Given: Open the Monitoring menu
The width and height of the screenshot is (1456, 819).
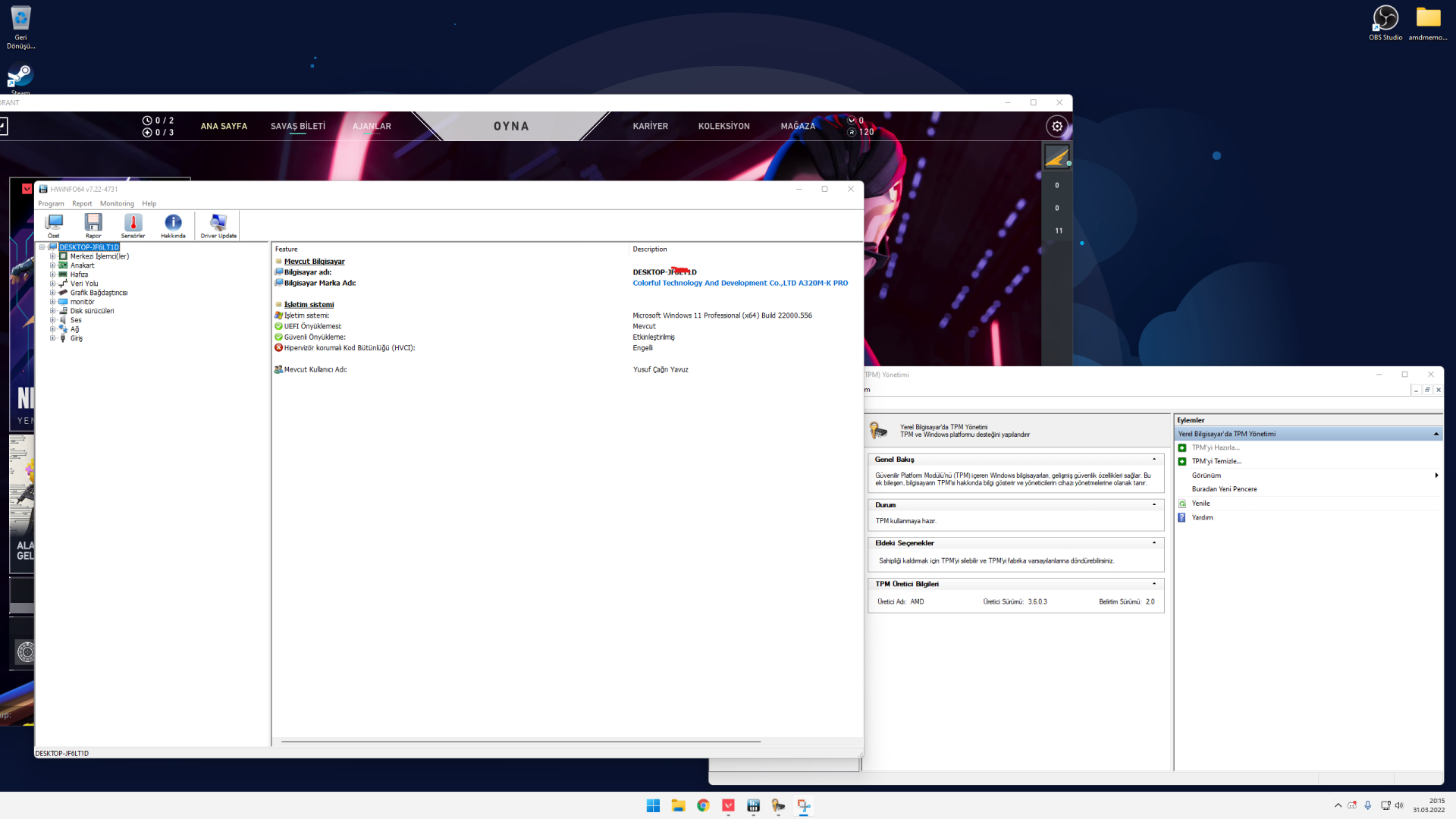Looking at the screenshot, I should click(x=117, y=203).
